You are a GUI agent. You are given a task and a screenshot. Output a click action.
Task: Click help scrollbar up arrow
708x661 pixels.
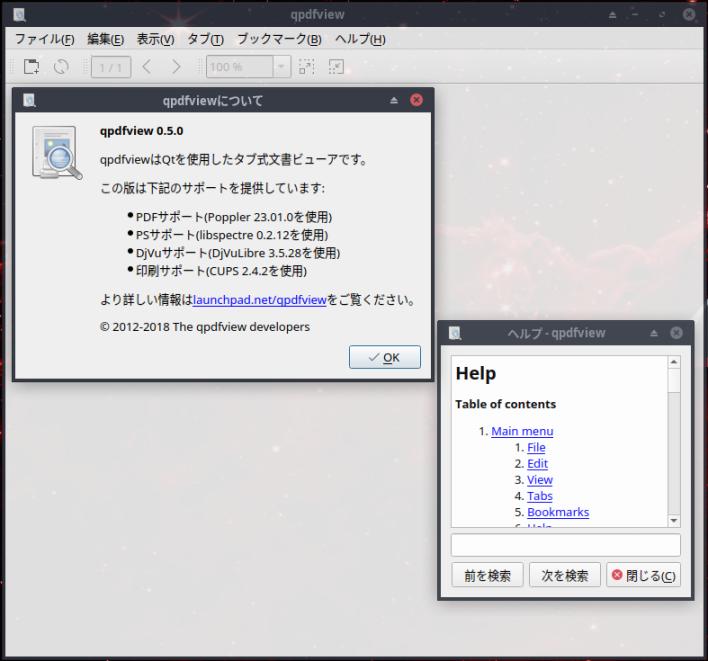point(674,362)
